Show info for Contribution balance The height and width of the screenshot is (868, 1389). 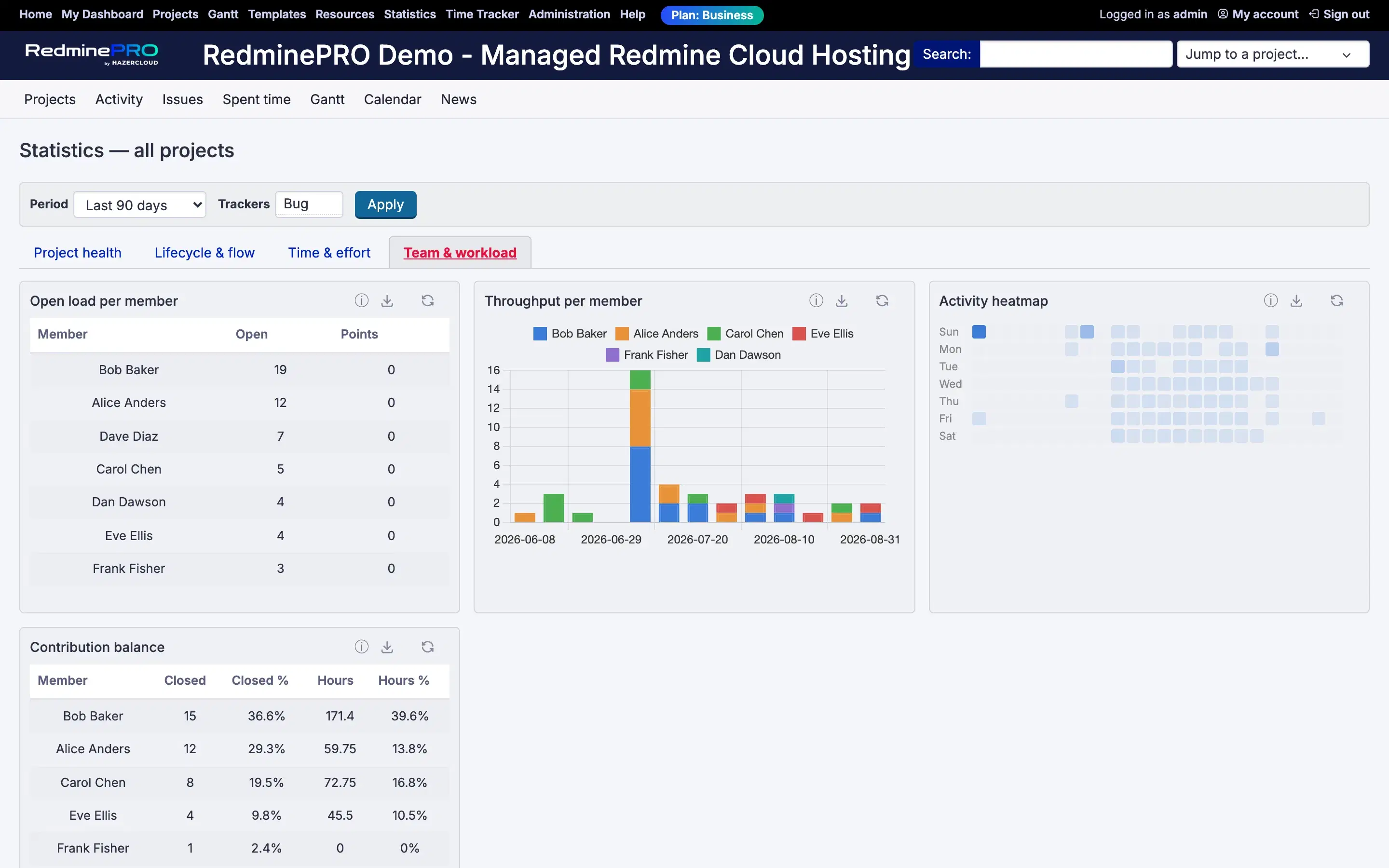click(x=361, y=646)
